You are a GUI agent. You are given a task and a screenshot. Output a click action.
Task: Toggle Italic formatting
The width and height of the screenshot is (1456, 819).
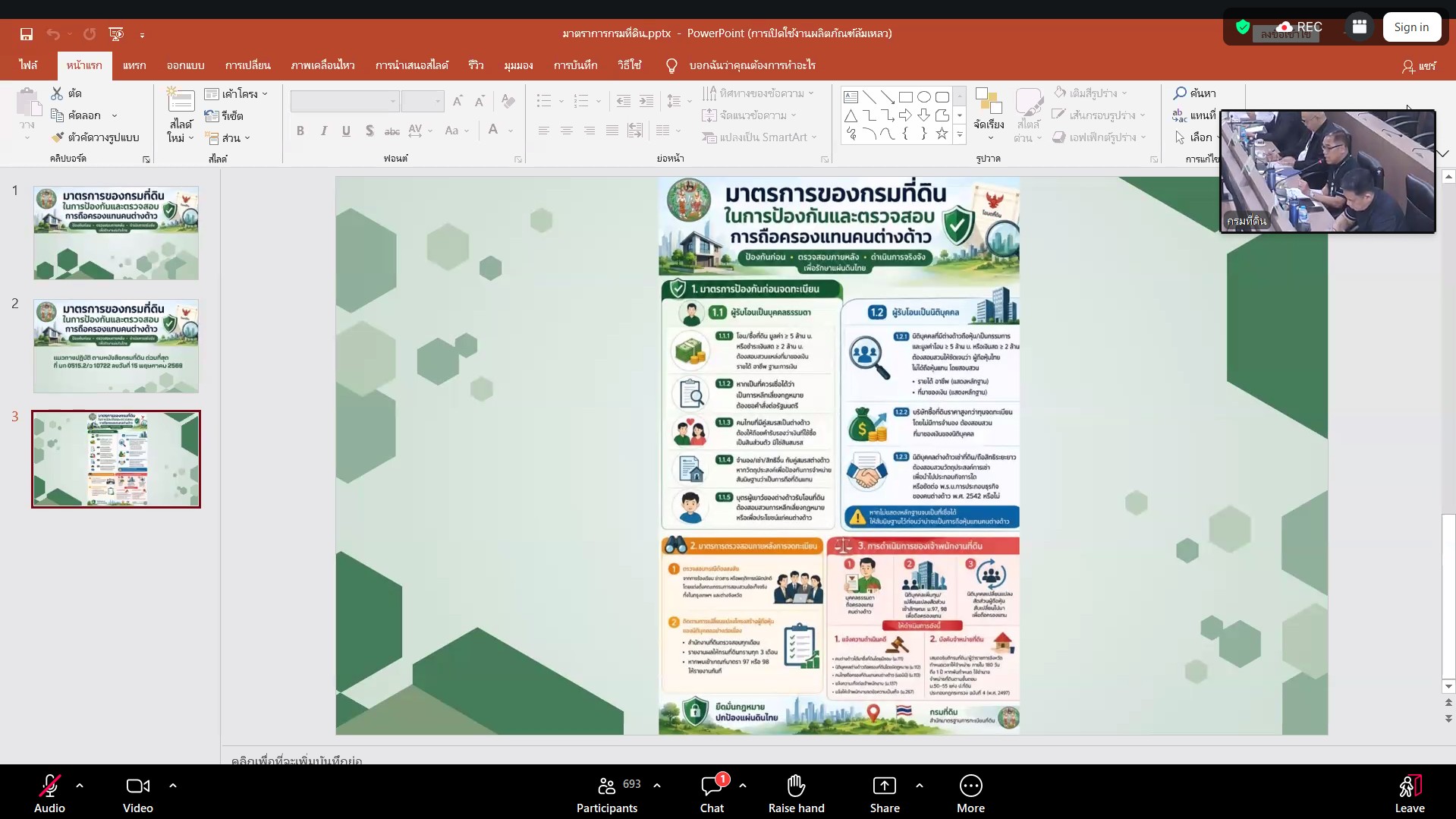[323, 131]
